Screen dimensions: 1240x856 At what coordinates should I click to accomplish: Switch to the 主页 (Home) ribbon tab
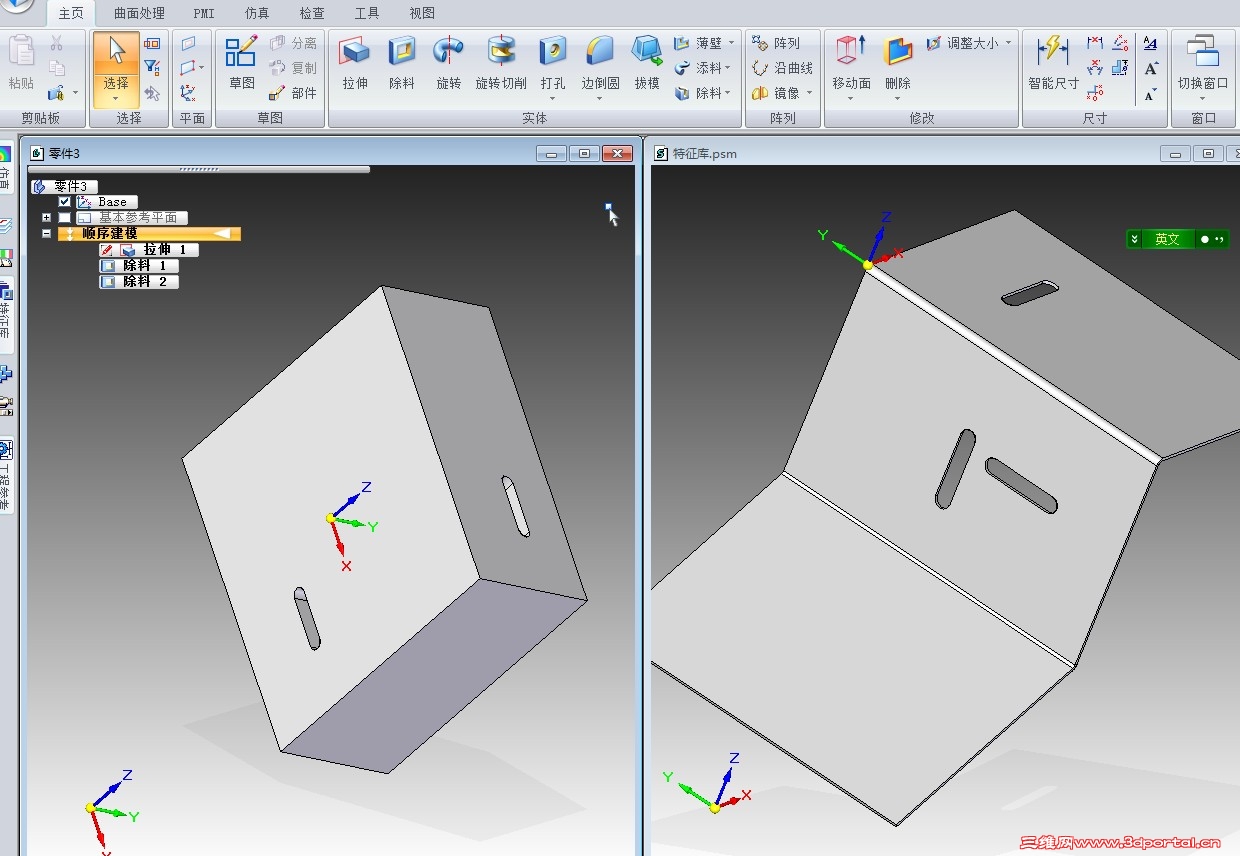point(71,13)
